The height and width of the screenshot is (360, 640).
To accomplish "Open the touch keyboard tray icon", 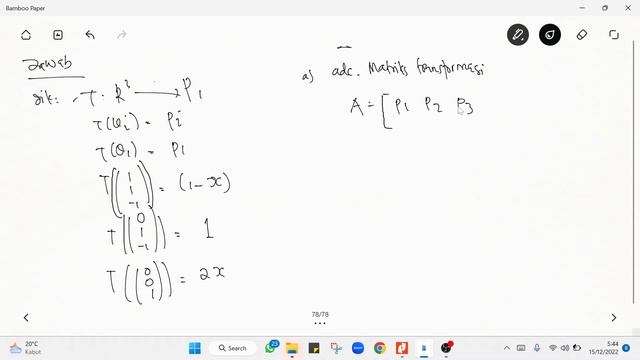I will [521, 348].
